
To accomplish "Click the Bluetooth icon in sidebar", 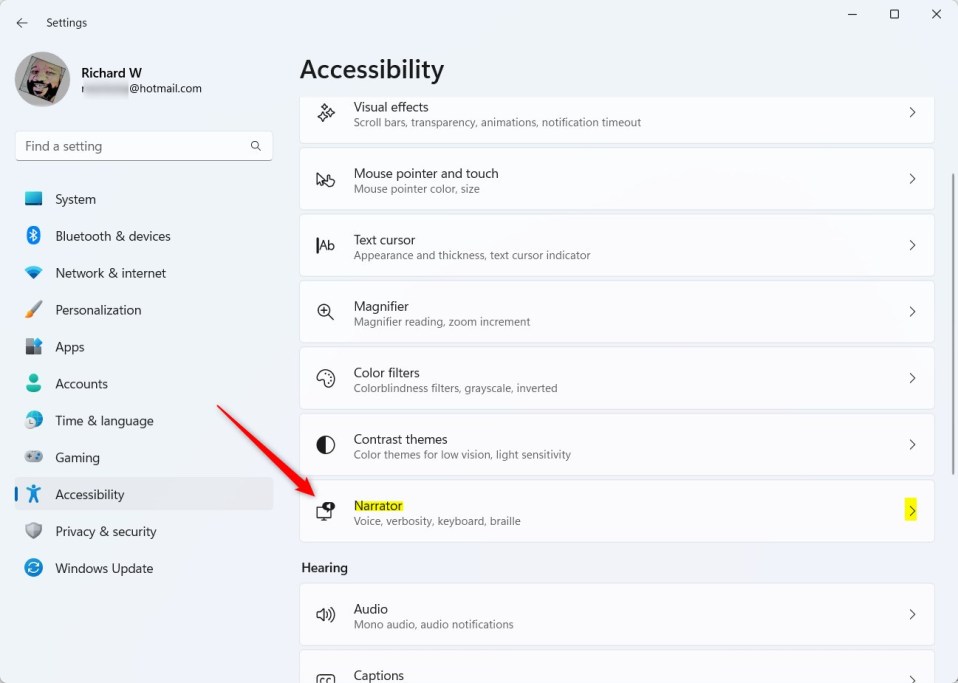I will (x=34, y=236).
